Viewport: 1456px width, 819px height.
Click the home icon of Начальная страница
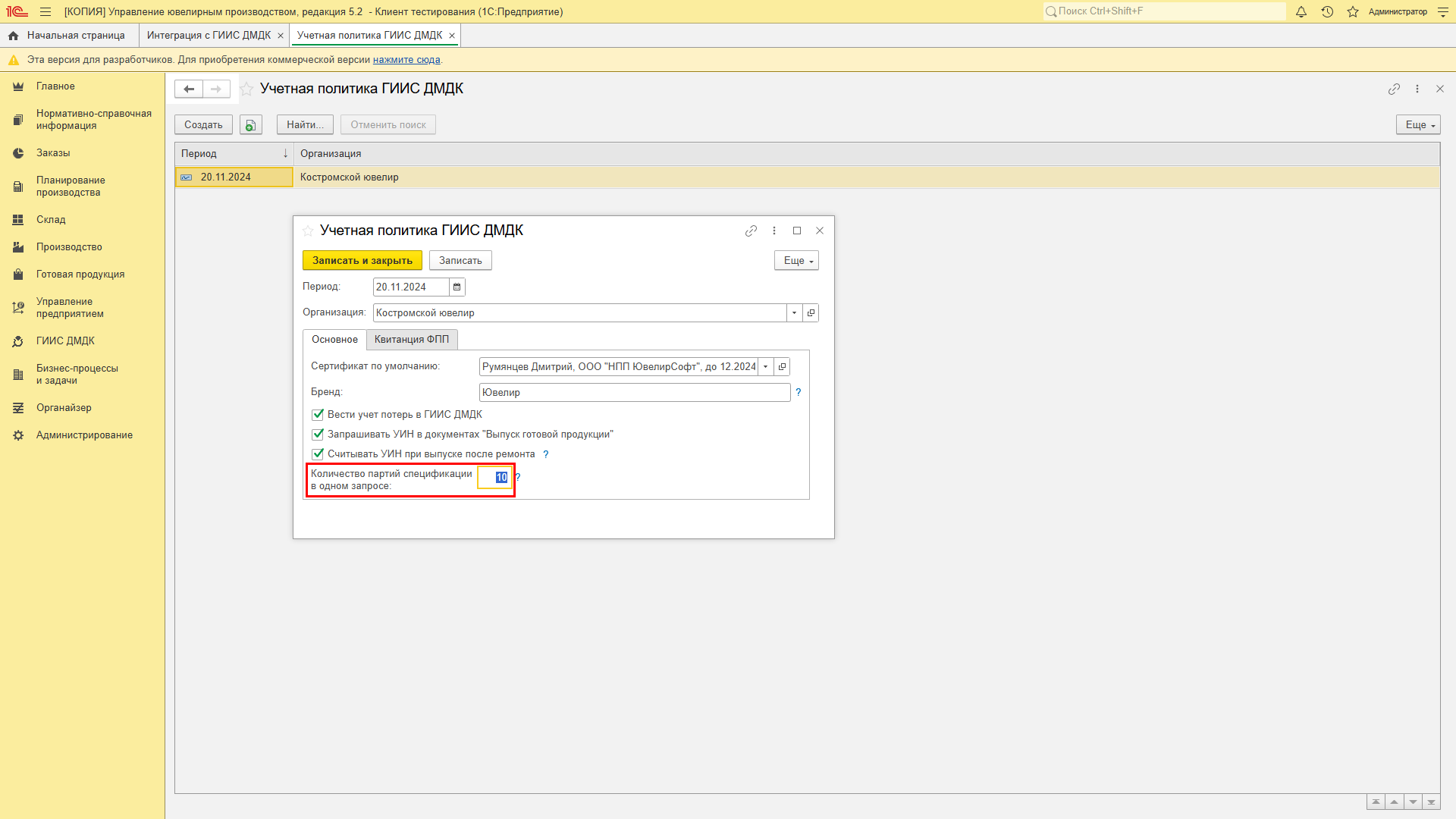click(x=13, y=36)
